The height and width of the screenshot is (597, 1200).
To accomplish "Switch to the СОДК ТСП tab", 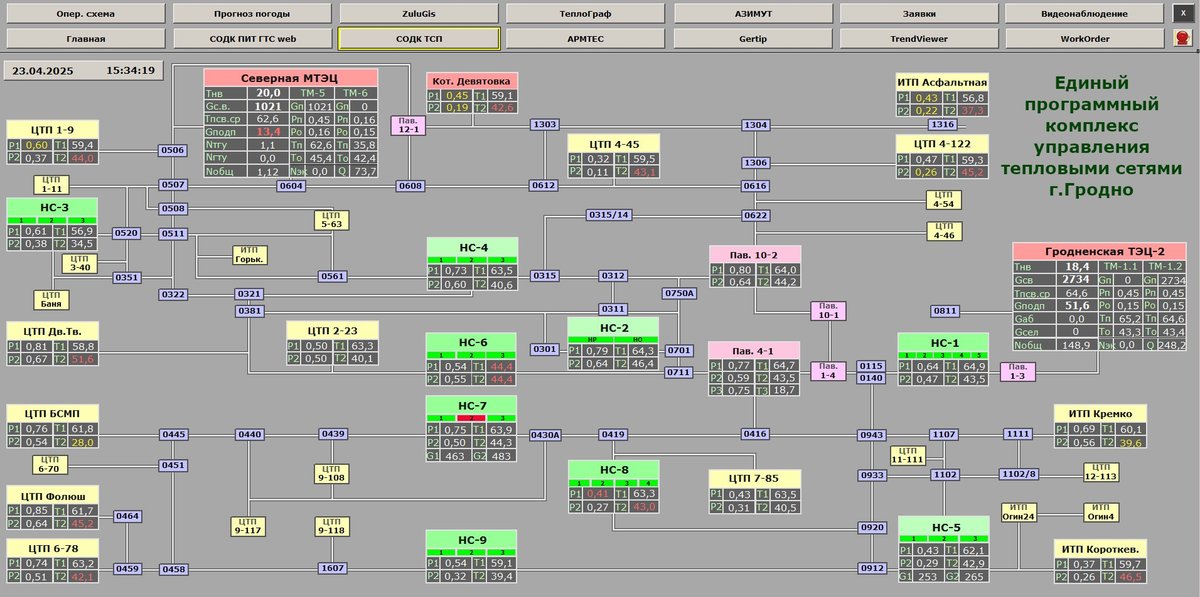I will pyautogui.click(x=419, y=38).
